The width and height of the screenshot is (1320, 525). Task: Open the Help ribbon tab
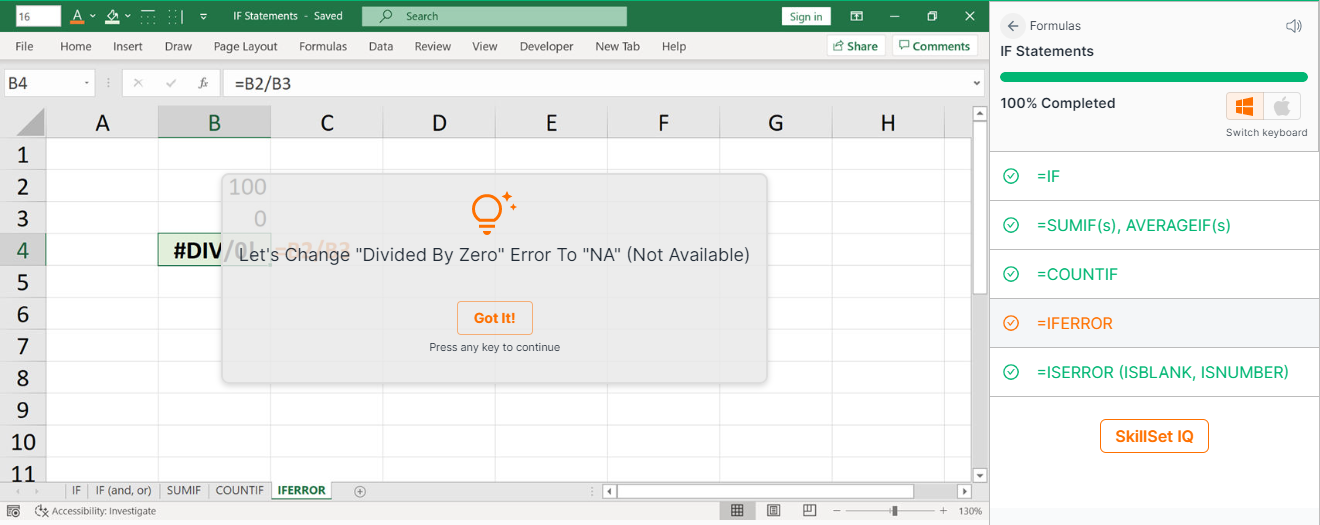click(x=674, y=46)
